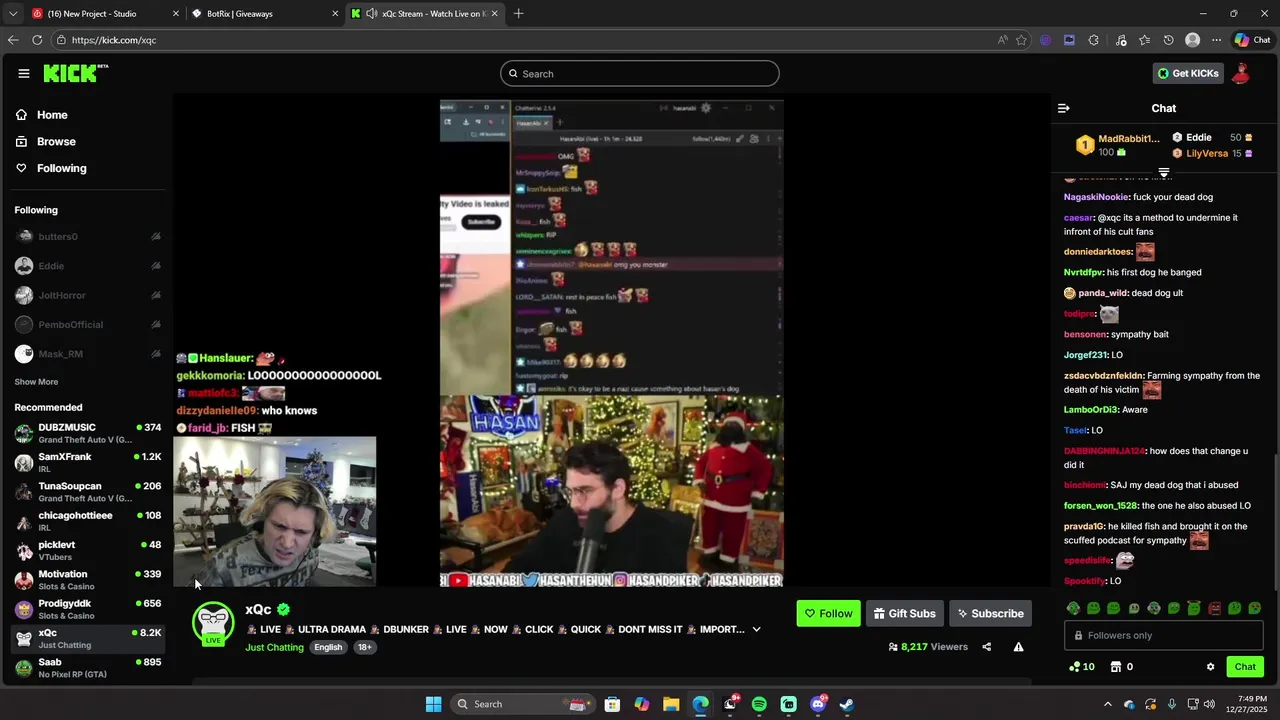Open browser Read Aloud icon
Image resolution: width=1280 pixels, height=720 pixels.
[1002, 40]
